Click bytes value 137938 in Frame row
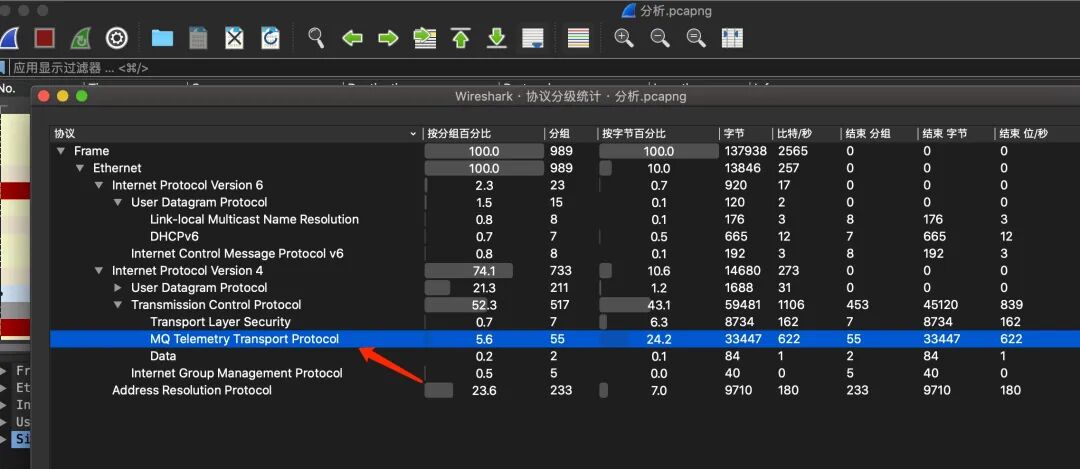 [x=745, y=151]
